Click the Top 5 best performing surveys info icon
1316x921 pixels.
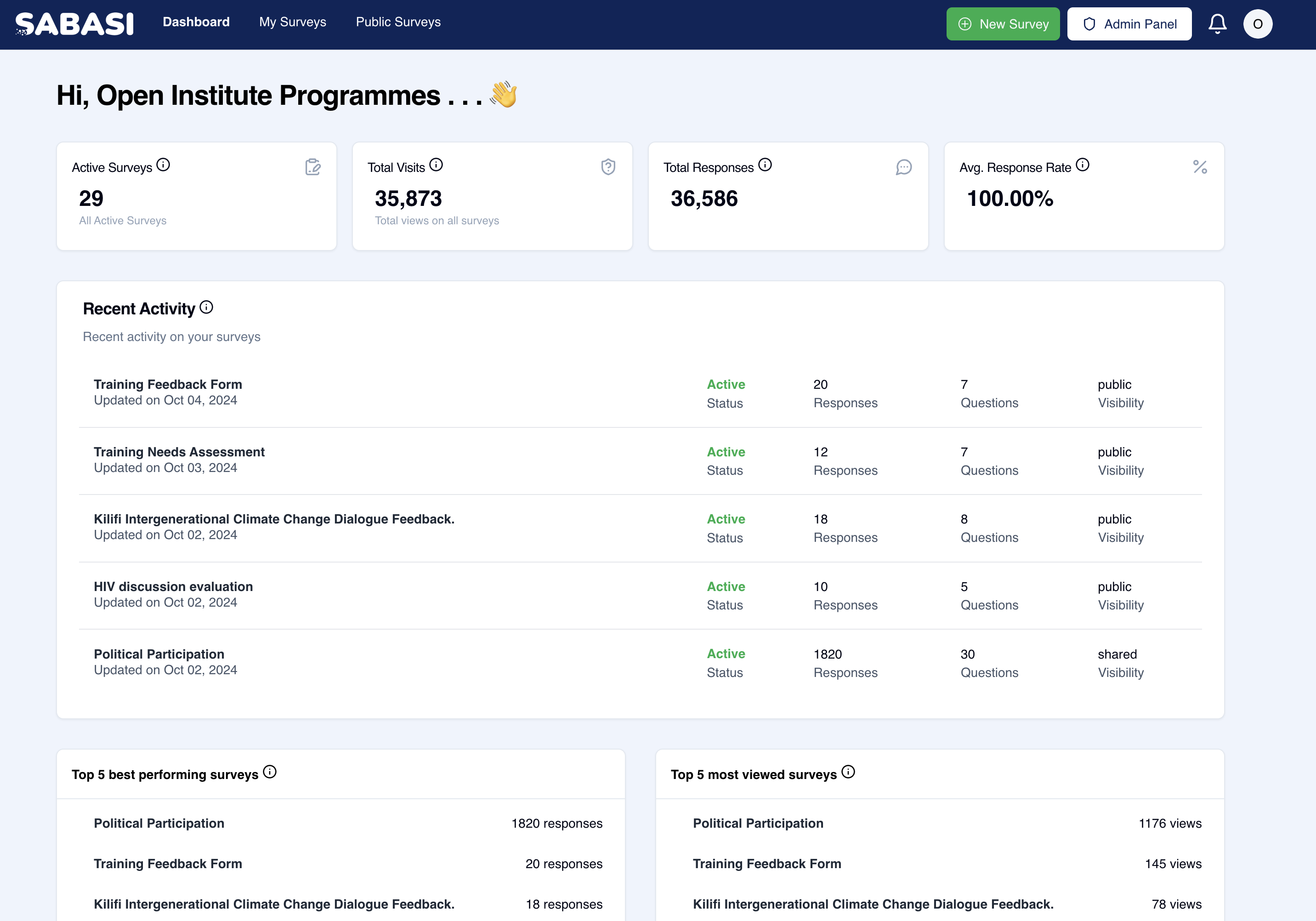tap(270, 773)
